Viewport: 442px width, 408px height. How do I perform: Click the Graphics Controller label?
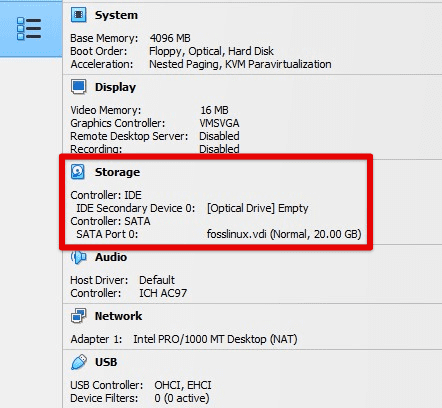(x=118, y=123)
